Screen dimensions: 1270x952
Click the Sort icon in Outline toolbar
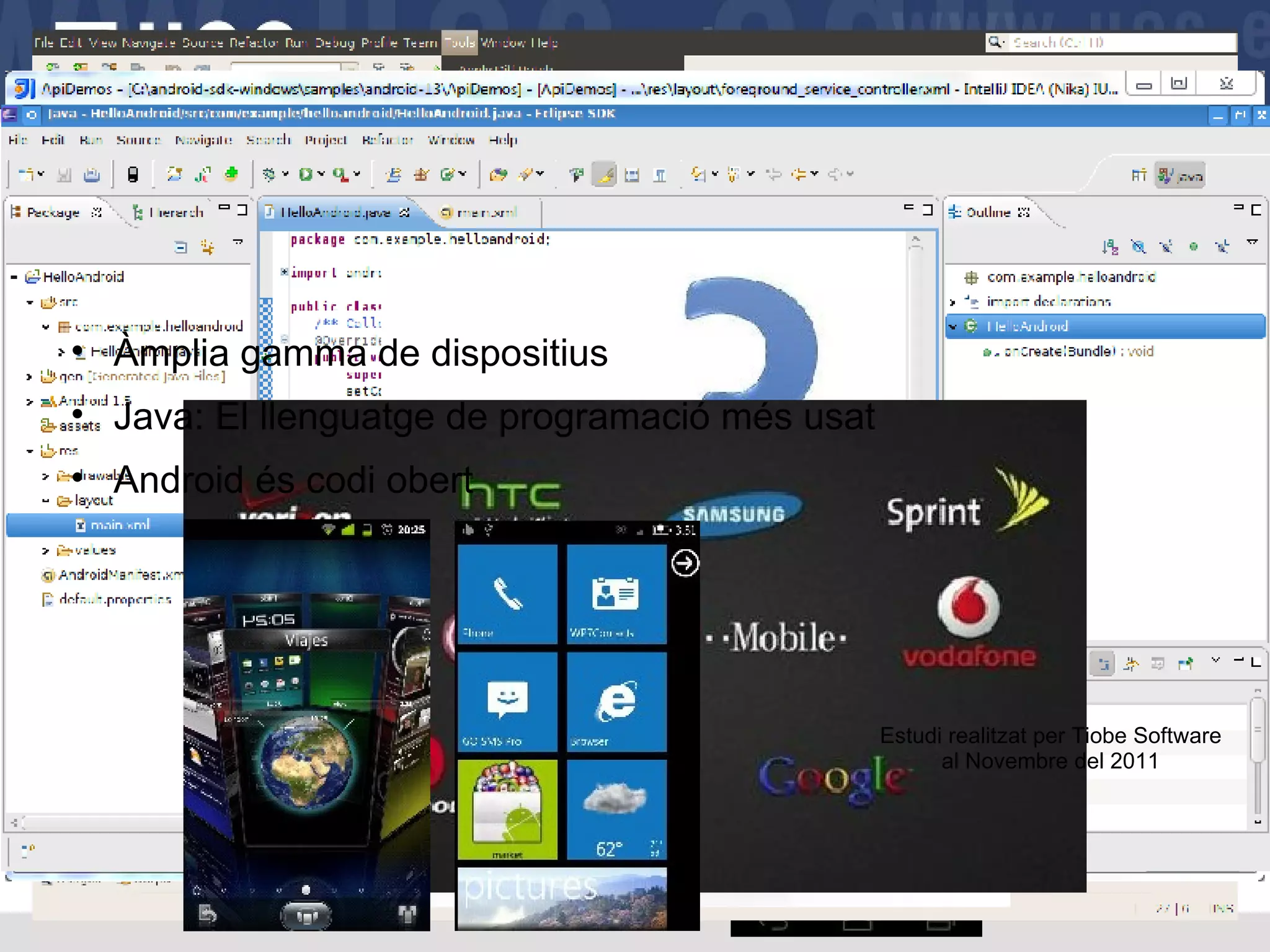(x=1110, y=247)
